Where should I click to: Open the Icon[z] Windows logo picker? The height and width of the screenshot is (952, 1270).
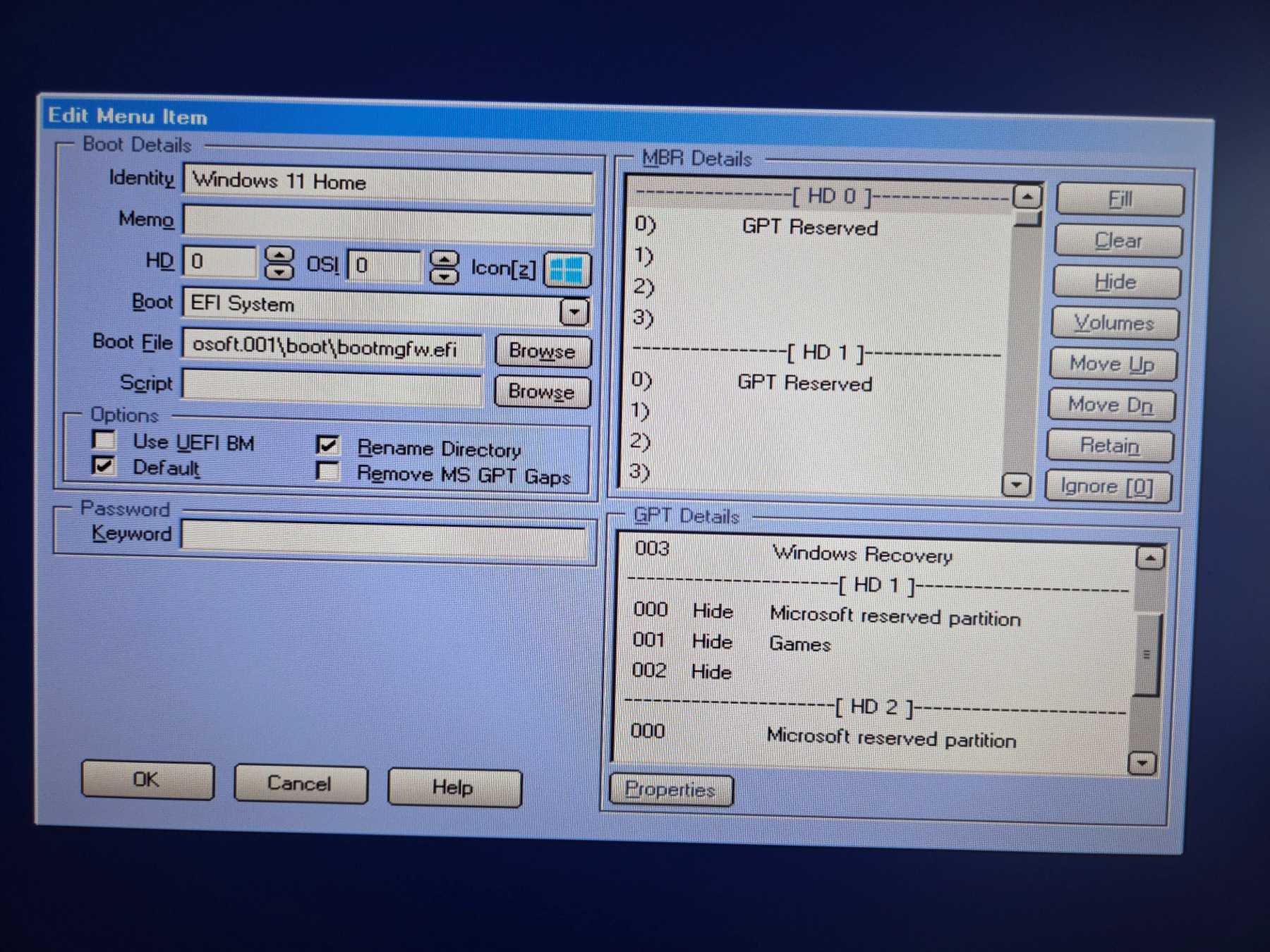(x=567, y=270)
